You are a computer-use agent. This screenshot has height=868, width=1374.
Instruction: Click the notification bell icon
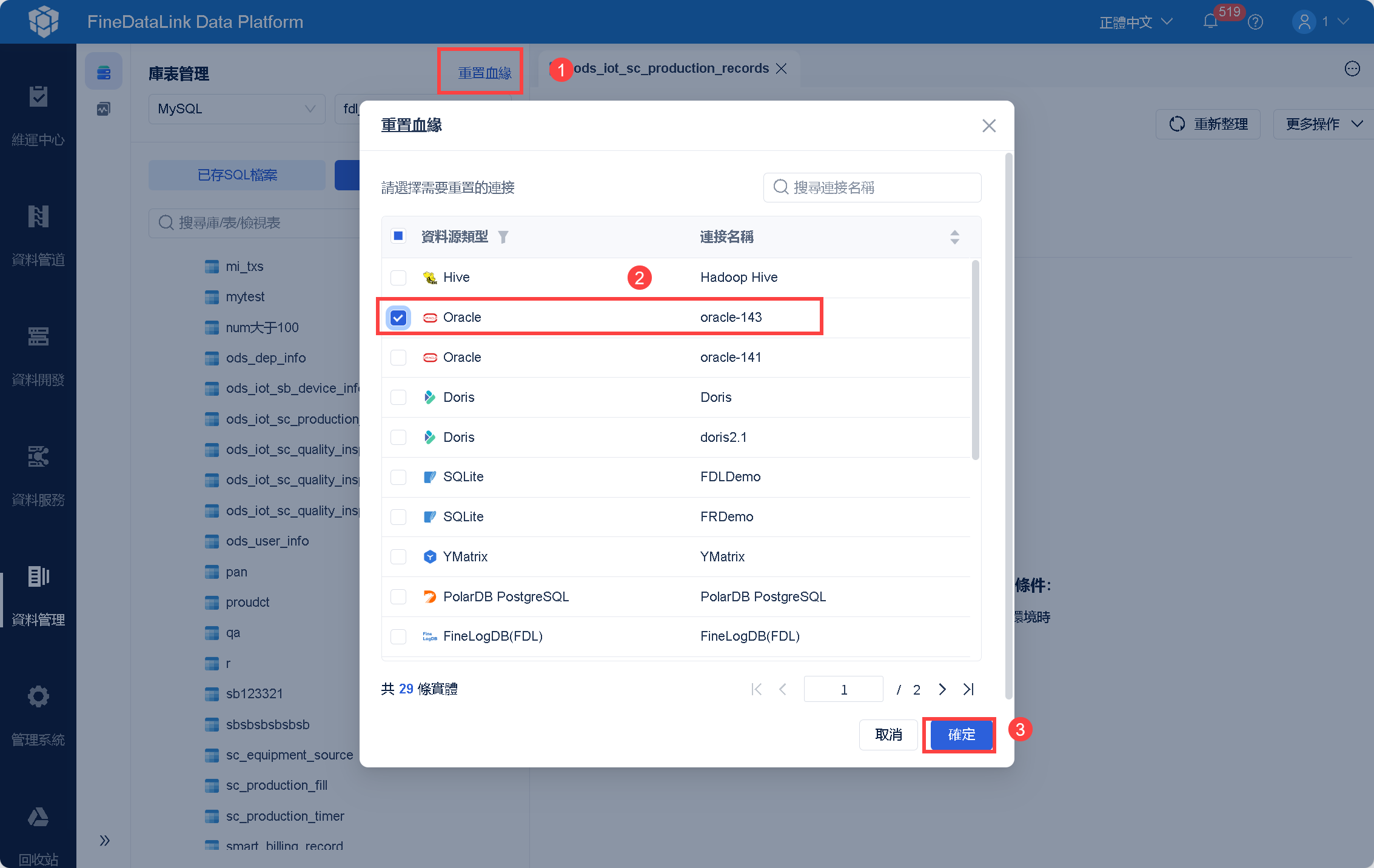coord(1210,22)
